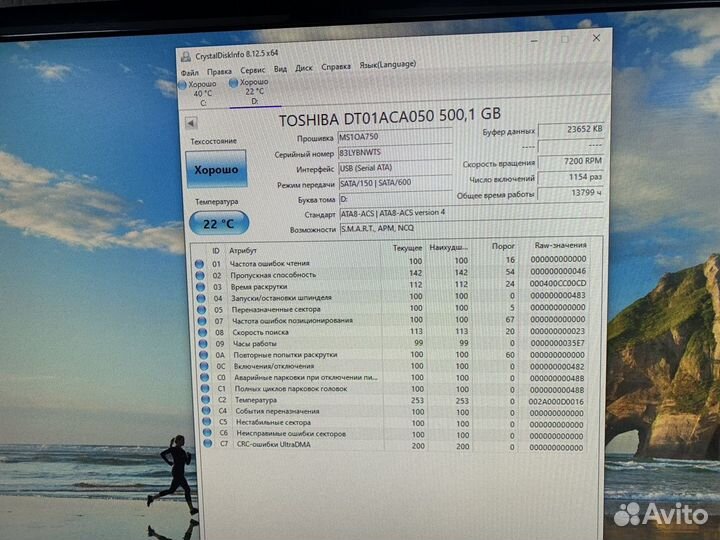Click the Текущее column header
The height and width of the screenshot is (540, 720).
pos(407,248)
